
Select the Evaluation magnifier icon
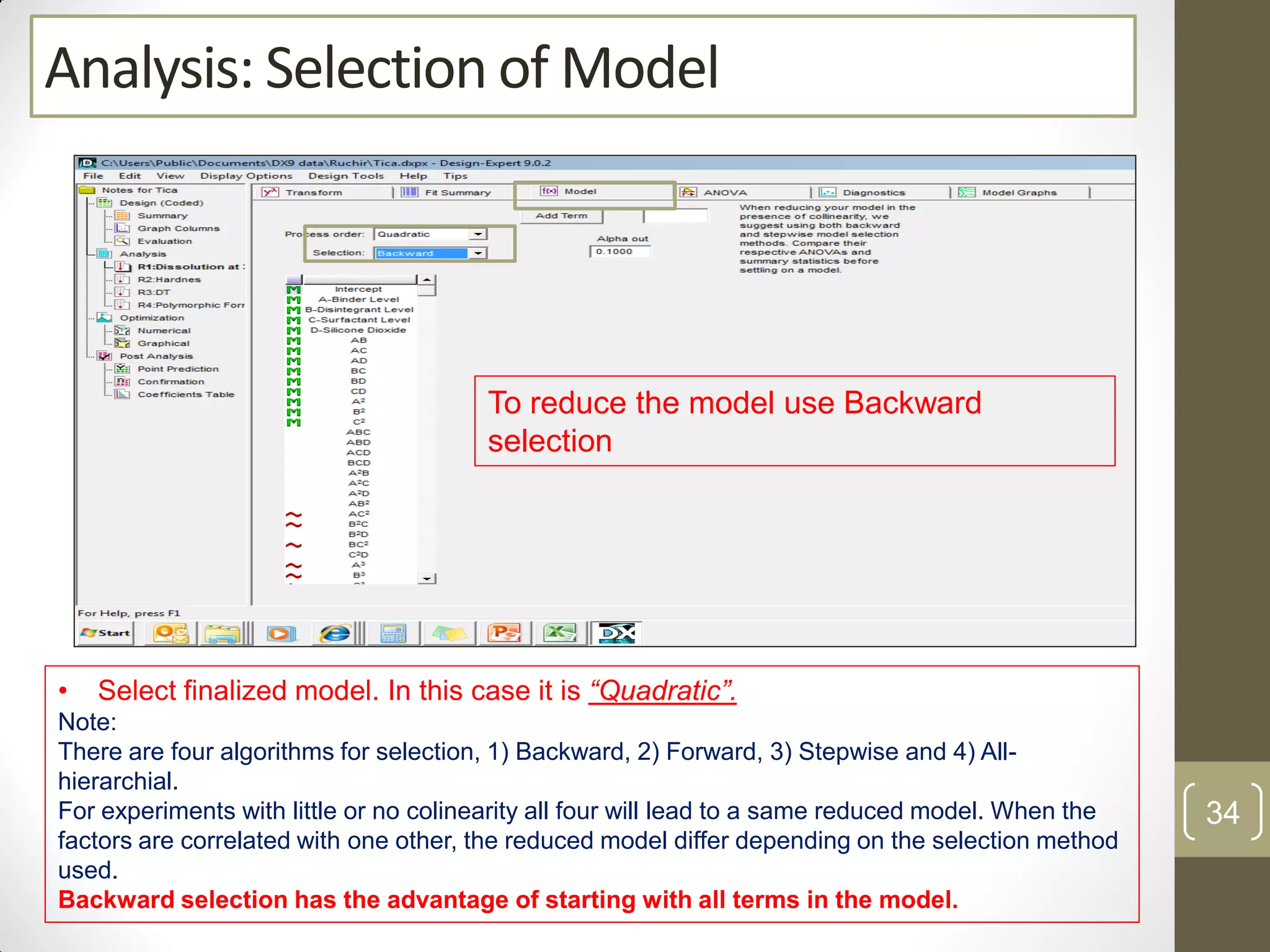tap(122, 241)
